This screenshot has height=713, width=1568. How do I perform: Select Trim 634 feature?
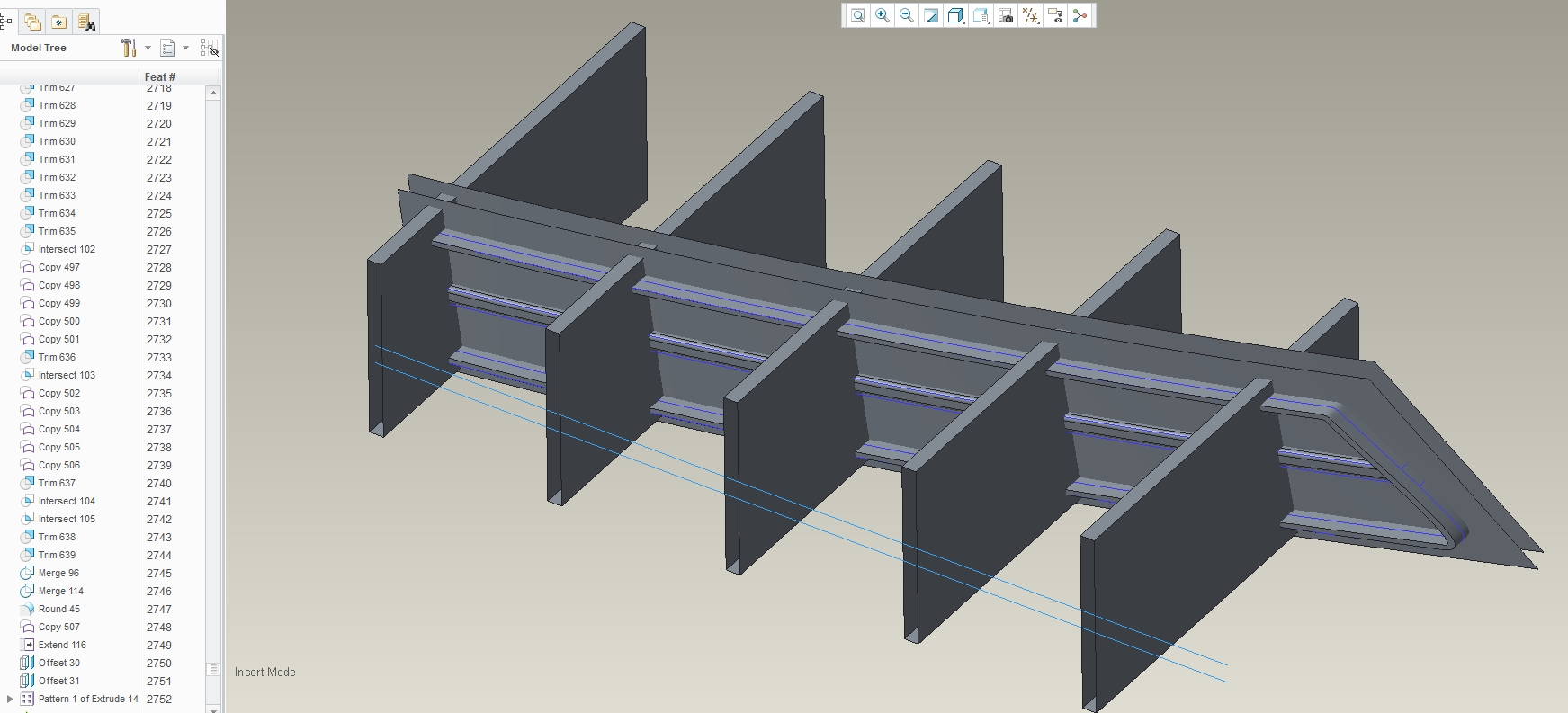coord(57,213)
